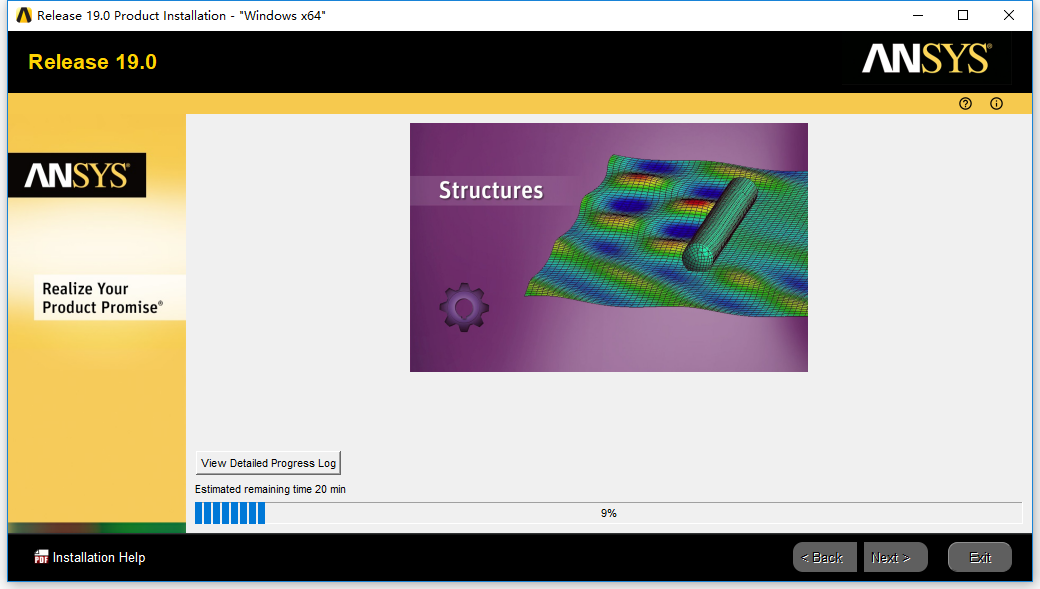Click the gear icon on Structures image

tap(464, 308)
